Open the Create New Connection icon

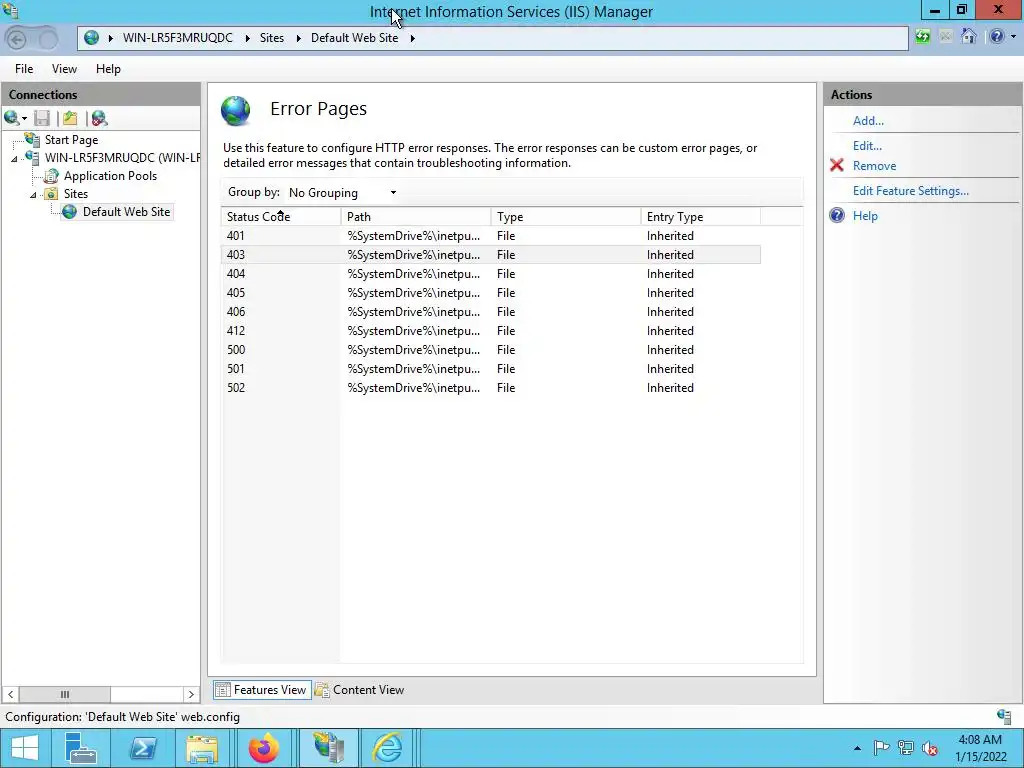tap(11, 118)
